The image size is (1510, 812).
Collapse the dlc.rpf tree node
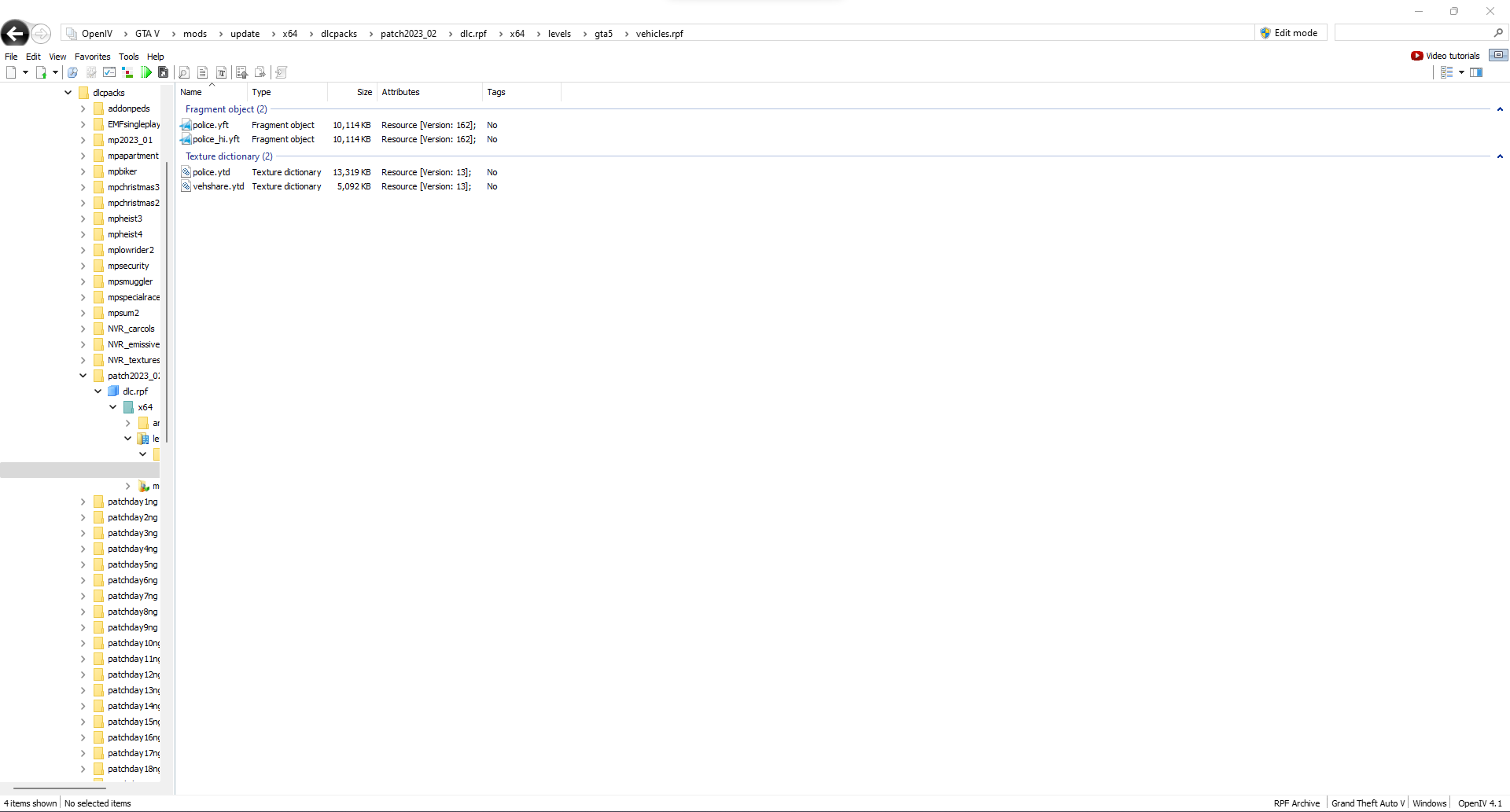pyautogui.click(x=98, y=391)
